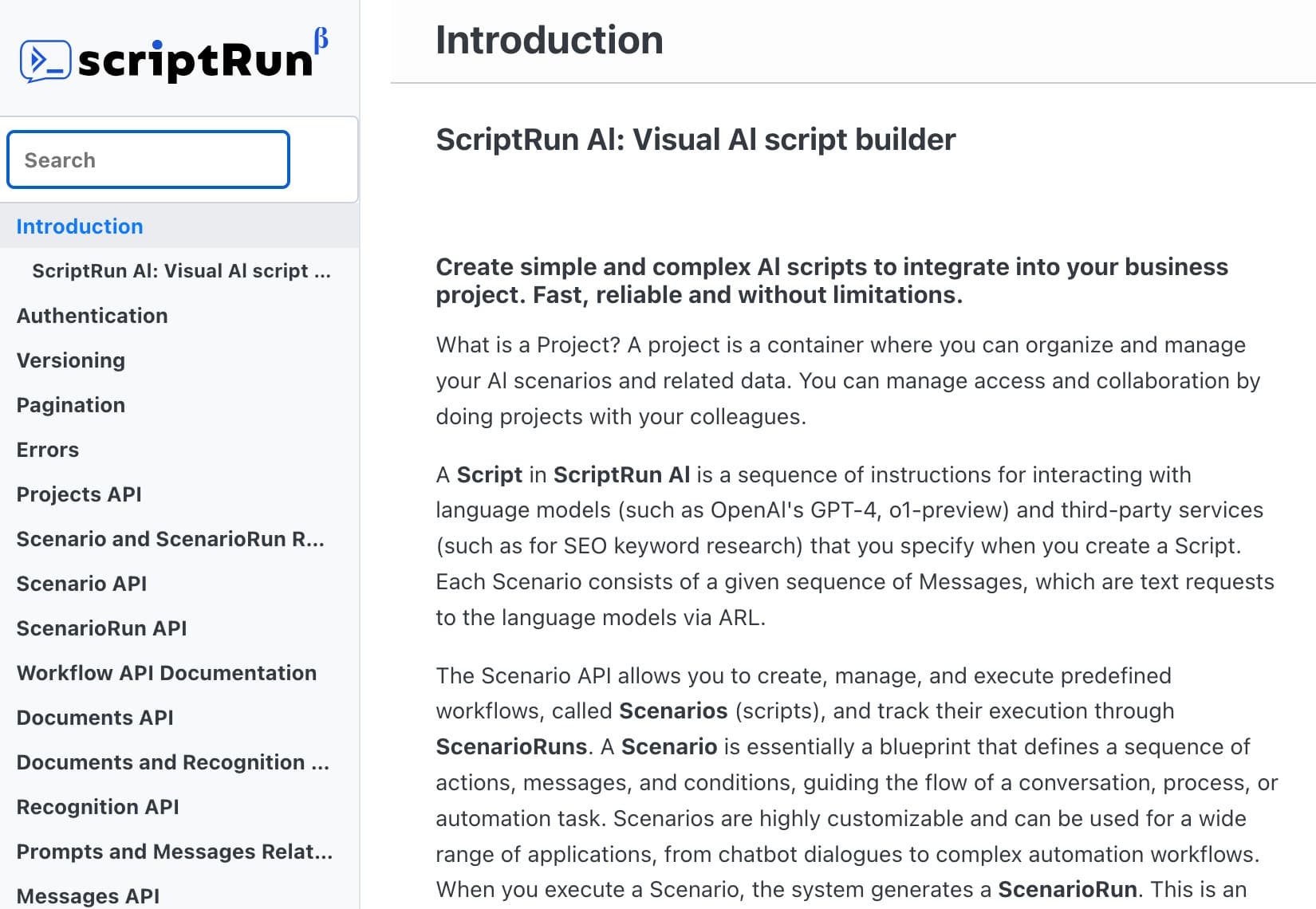Jump to ScriptRun AI: Visual AI script subsection
The width and height of the screenshot is (1316, 909).
pyautogui.click(x=181, y=271)
